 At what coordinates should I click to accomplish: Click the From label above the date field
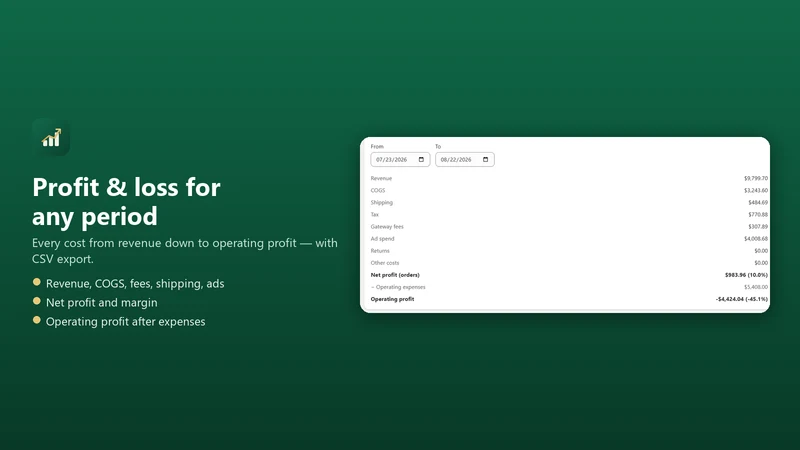point(377,146)
